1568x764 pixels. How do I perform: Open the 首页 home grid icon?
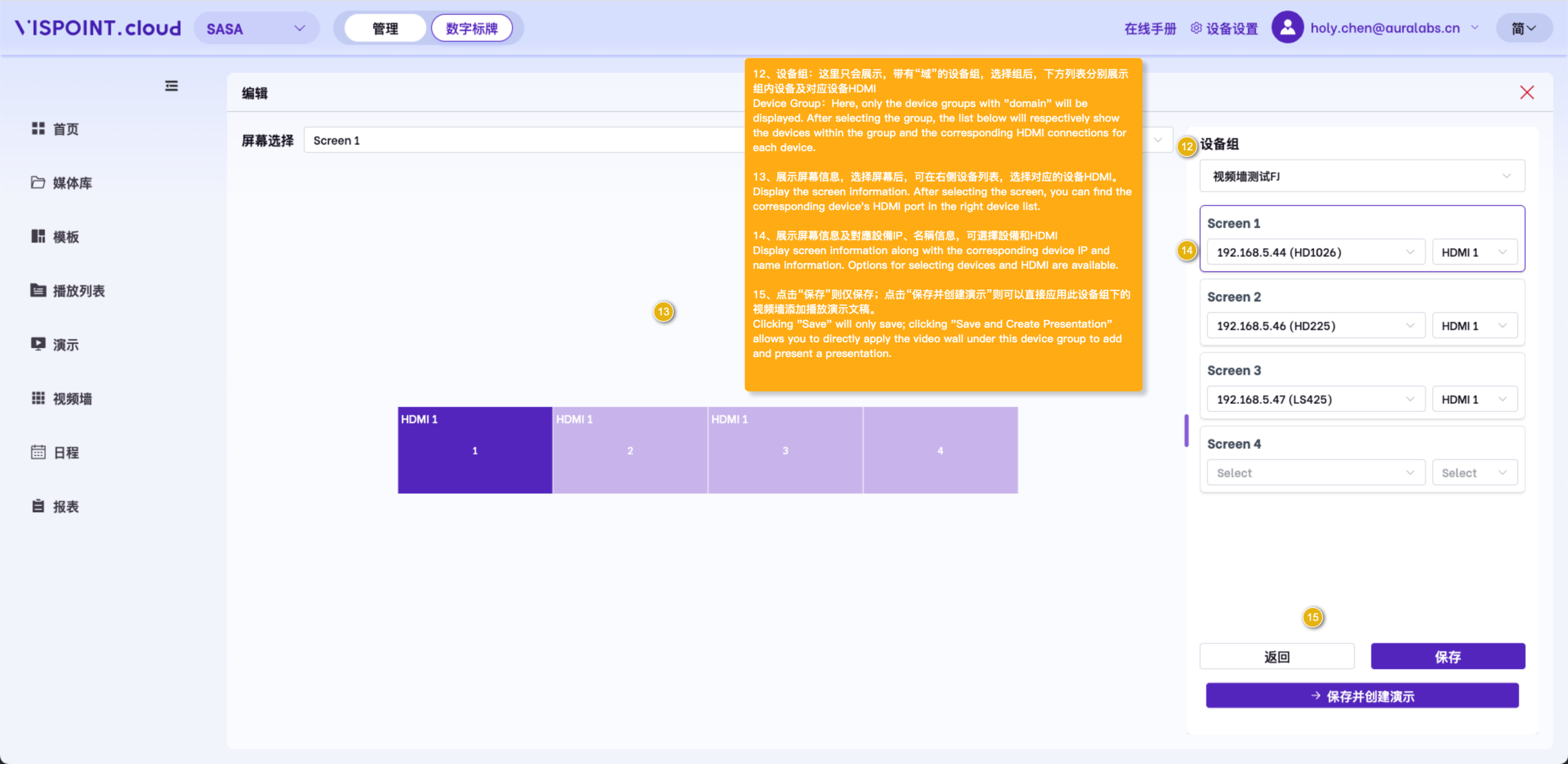(38, 129)
